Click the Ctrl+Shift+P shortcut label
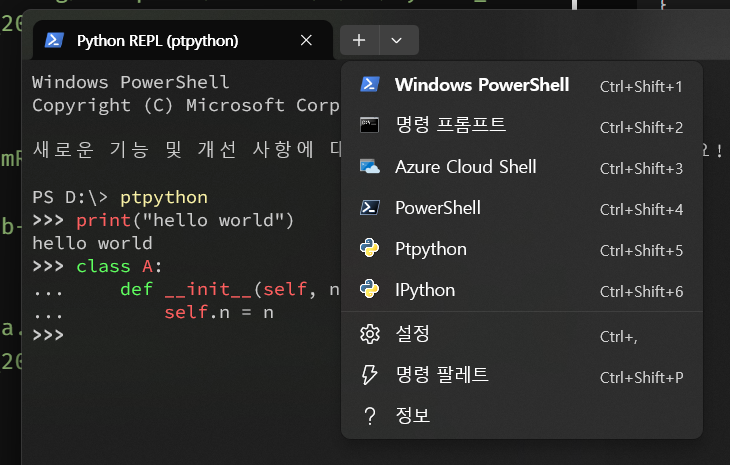 click(x=642, y=377)
